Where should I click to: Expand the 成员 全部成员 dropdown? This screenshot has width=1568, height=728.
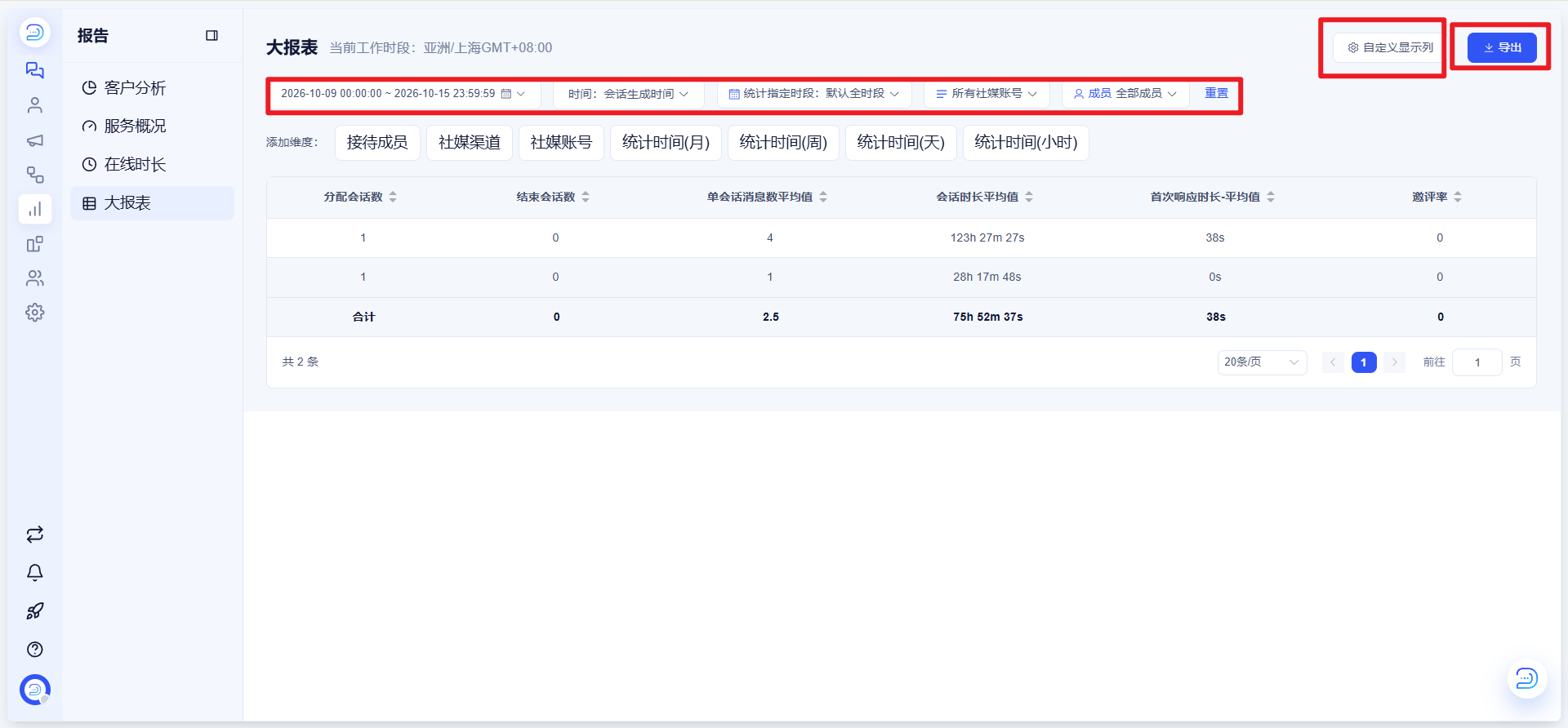1125,94
